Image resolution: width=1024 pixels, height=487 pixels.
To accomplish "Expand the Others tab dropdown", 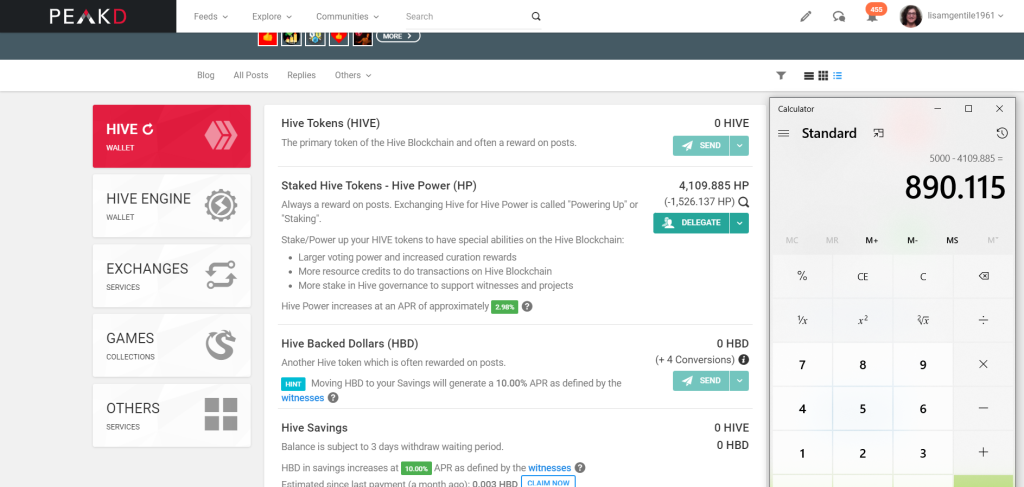I will coord(353,75).
